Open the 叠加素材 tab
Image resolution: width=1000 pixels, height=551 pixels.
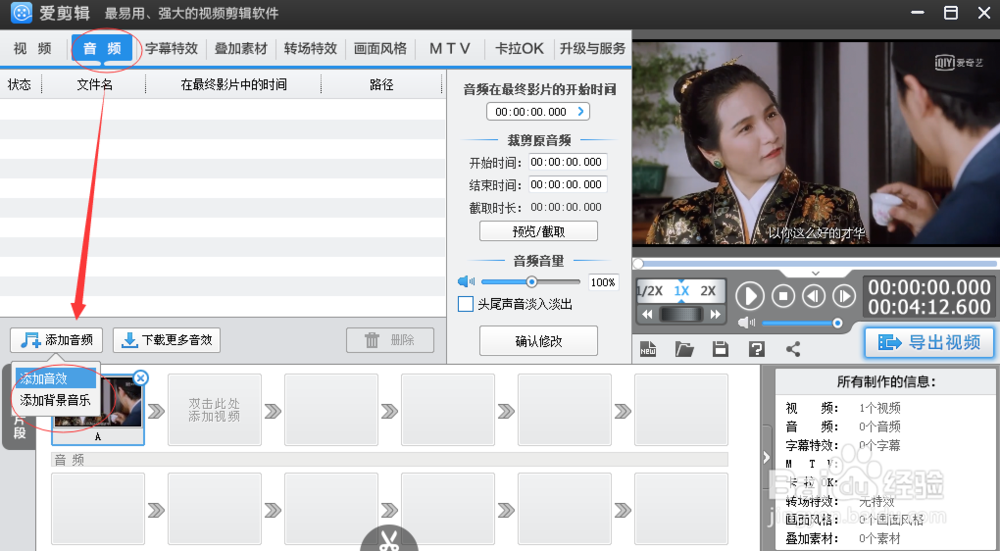(x=241, y=48)
